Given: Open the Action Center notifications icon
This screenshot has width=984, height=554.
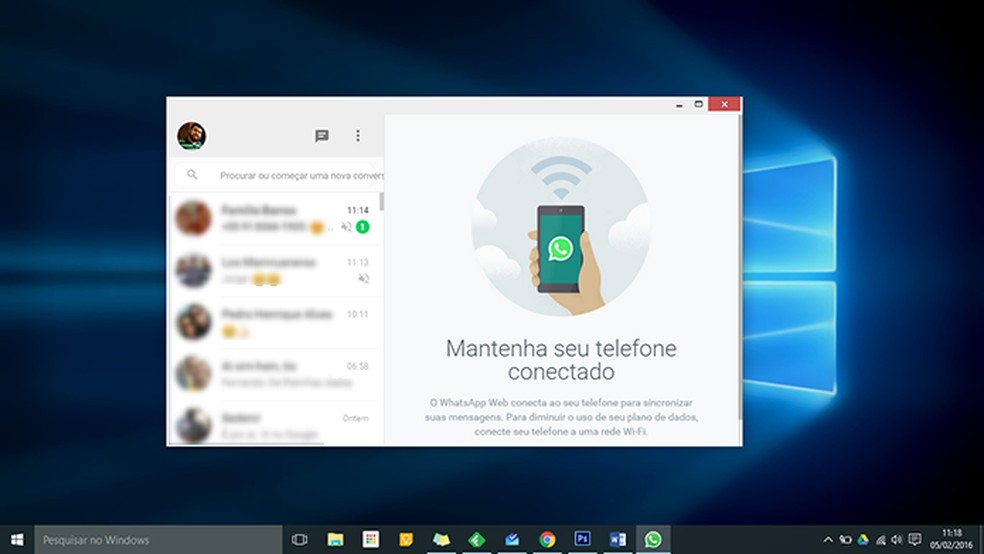Looking at the screenshot, I should [x=915, y=540].
